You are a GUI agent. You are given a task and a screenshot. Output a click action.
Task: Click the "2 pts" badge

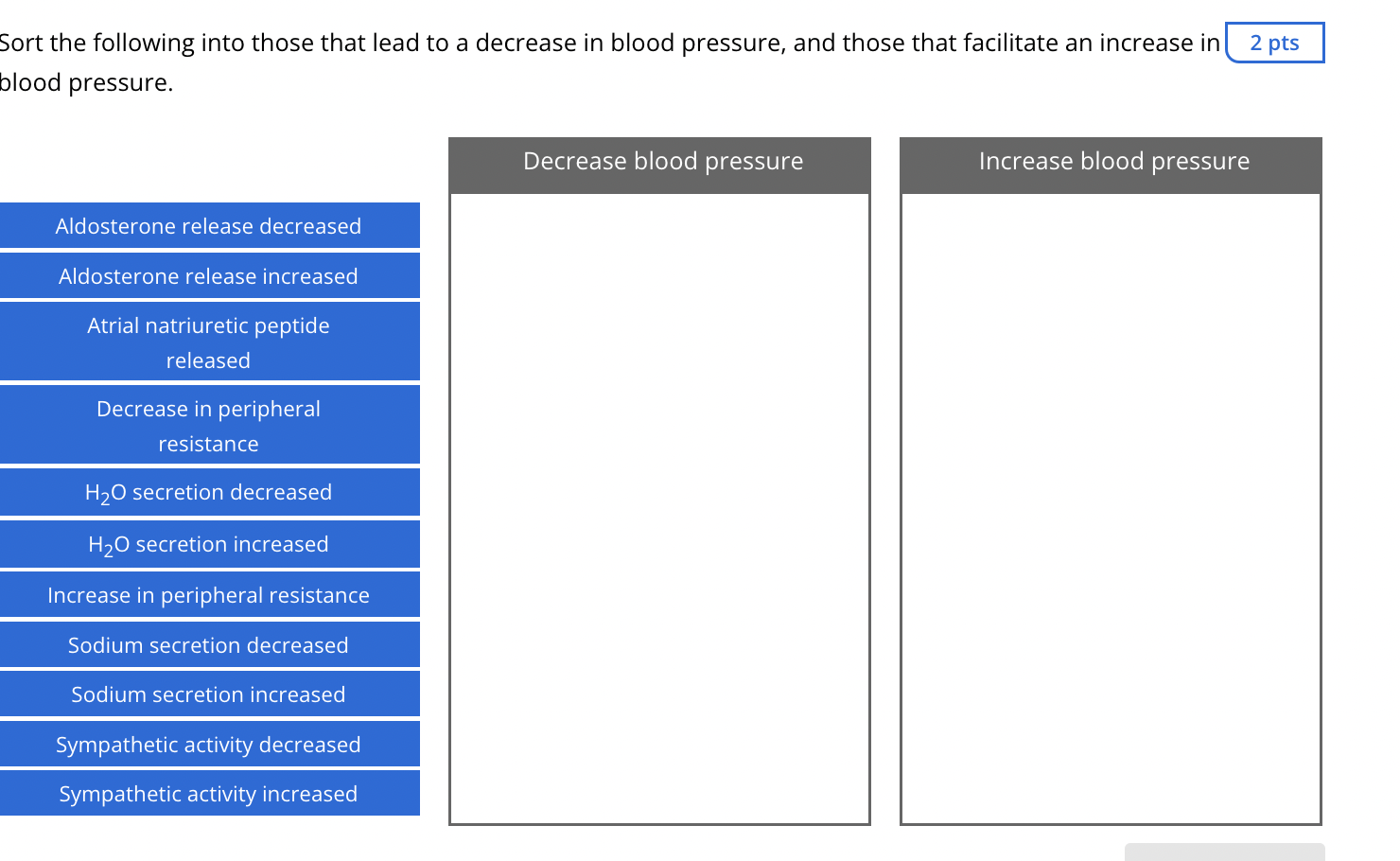click(x=1274, y=43)
